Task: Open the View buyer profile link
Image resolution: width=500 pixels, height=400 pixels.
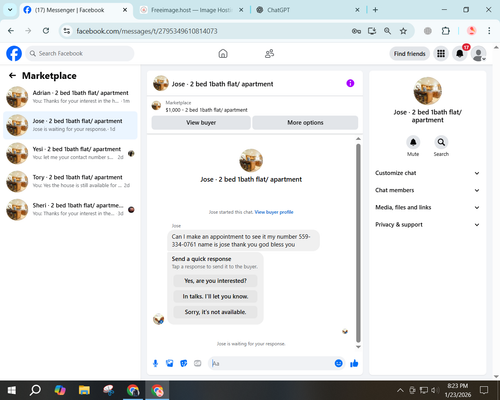Action: pyautogui.click(x=274, y=212)
